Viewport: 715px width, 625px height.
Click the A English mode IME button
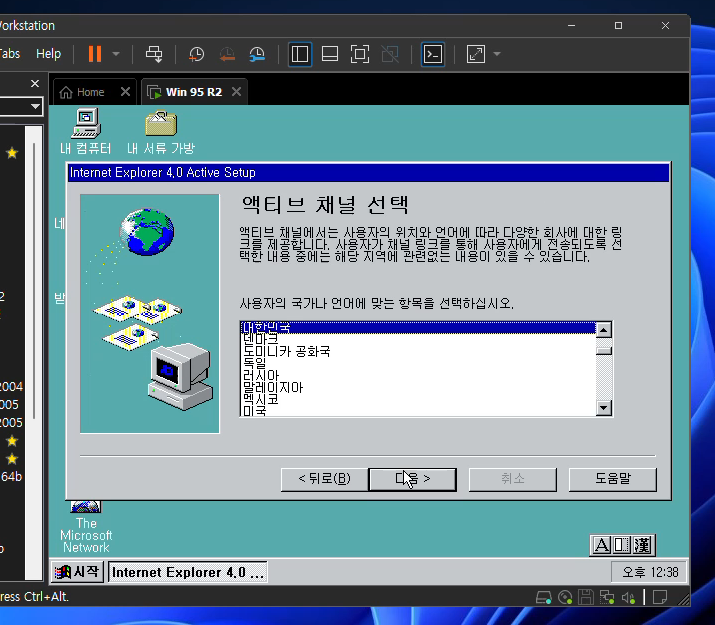(x=601, y=545)
